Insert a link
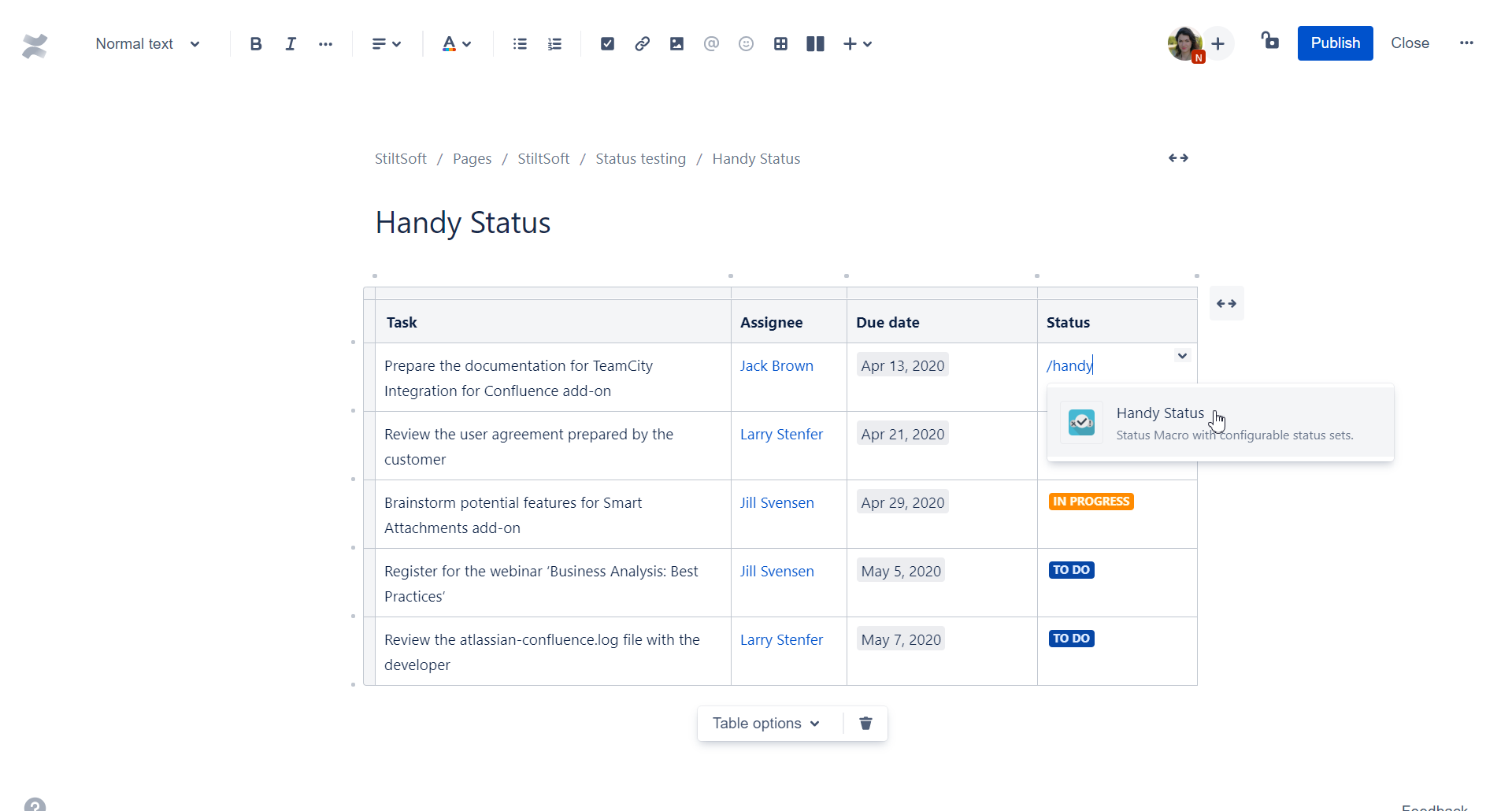This screenshot has height=811, width=1512. click(x=642, y=43)
